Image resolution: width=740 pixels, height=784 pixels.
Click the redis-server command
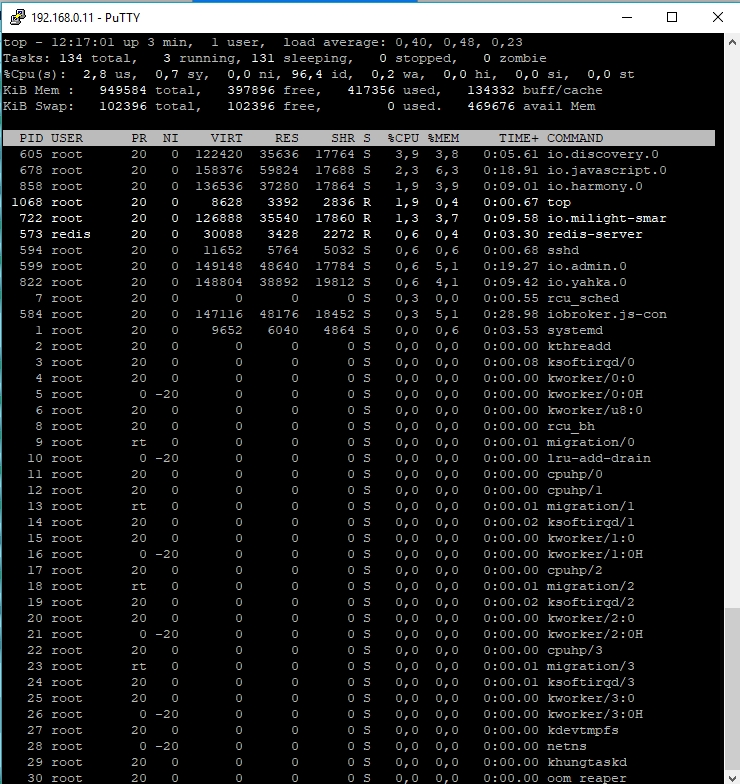coord(594,234)
